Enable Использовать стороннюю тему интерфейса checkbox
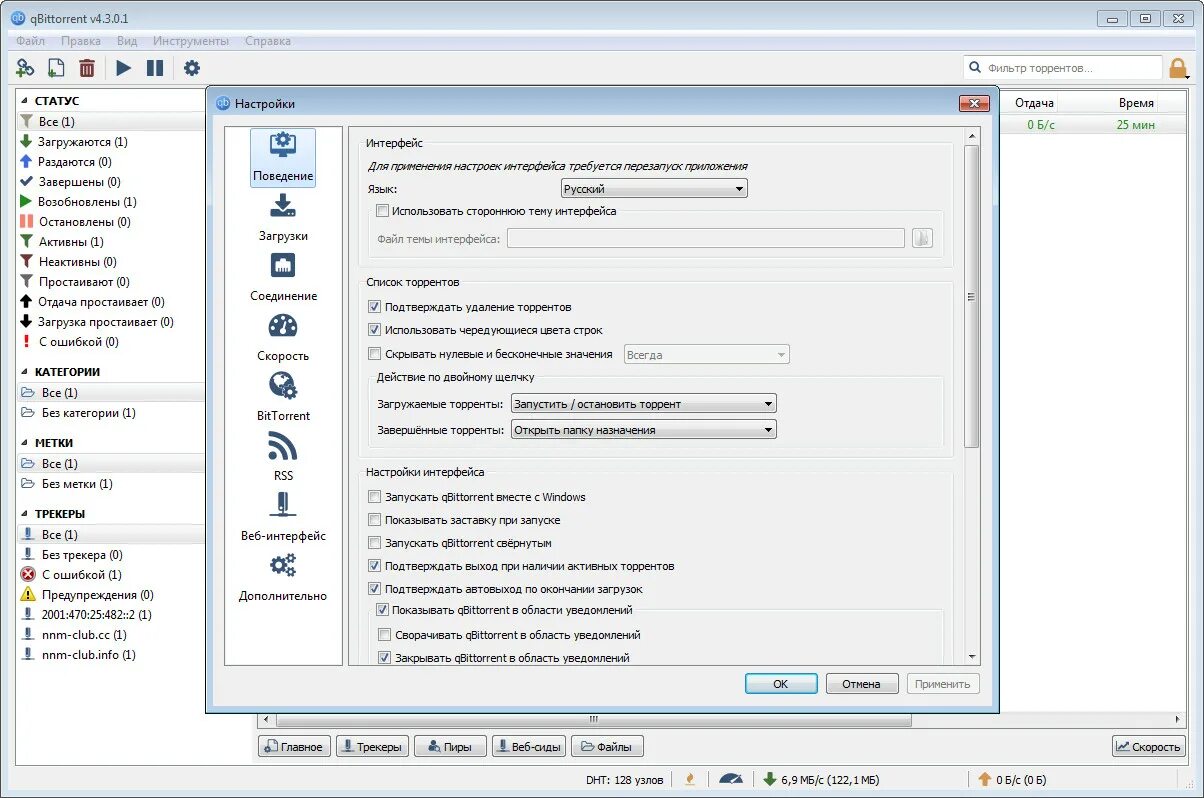Viewport: 1204px width, 798px height. click(x=382, y=211)
